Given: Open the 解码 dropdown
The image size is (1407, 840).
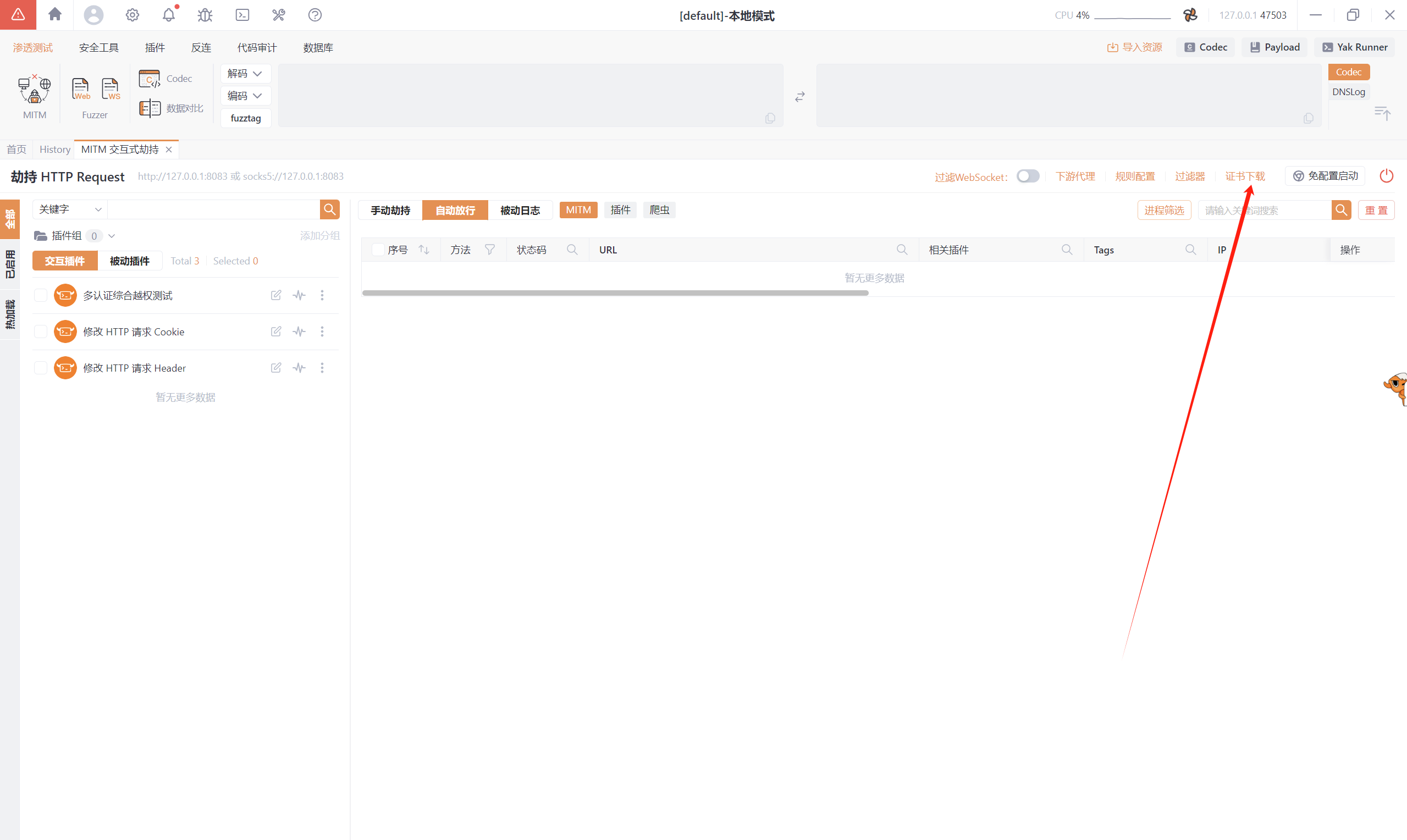Looking at the screenshot, I should (x=245, y=74).
